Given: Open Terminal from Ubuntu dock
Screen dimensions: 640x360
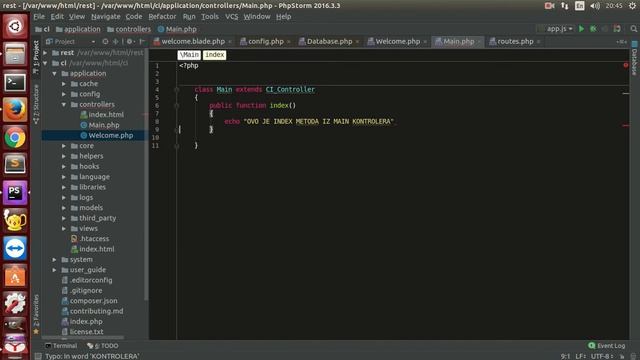Looking at the screenshot, I should (x=15, y=82).
